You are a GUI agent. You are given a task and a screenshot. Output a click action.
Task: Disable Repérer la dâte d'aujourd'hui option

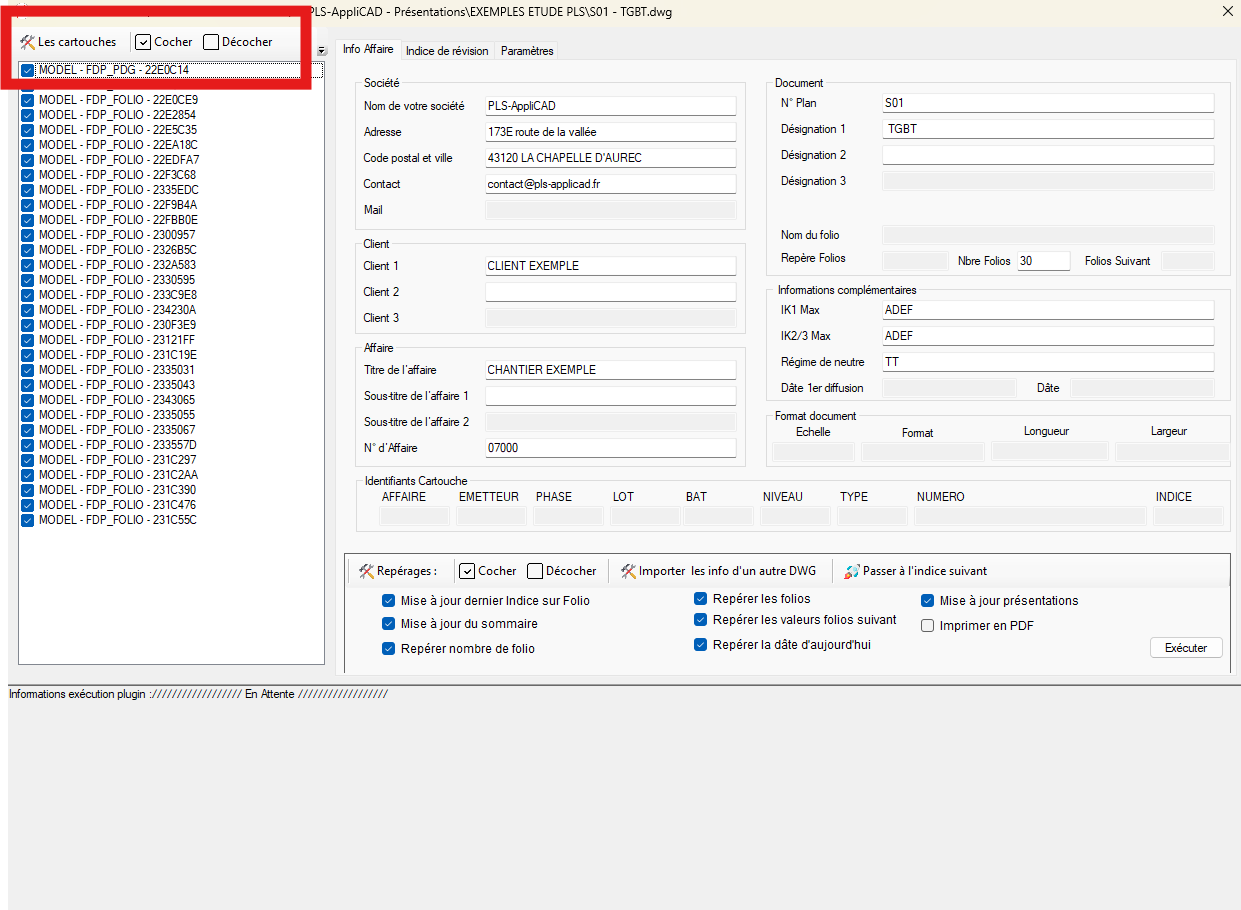(701, 645)
